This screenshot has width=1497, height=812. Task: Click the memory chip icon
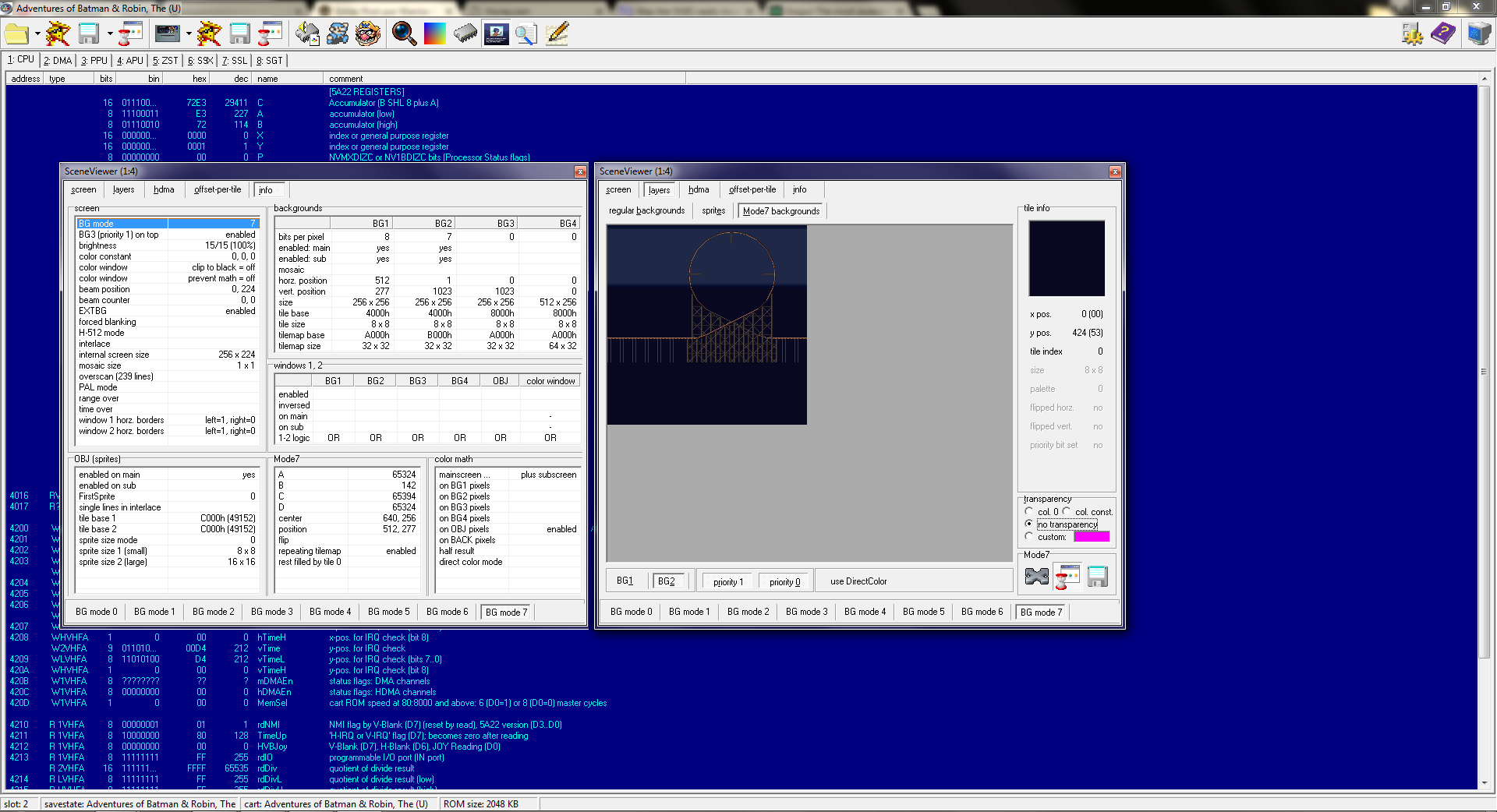tap(465, 34)
